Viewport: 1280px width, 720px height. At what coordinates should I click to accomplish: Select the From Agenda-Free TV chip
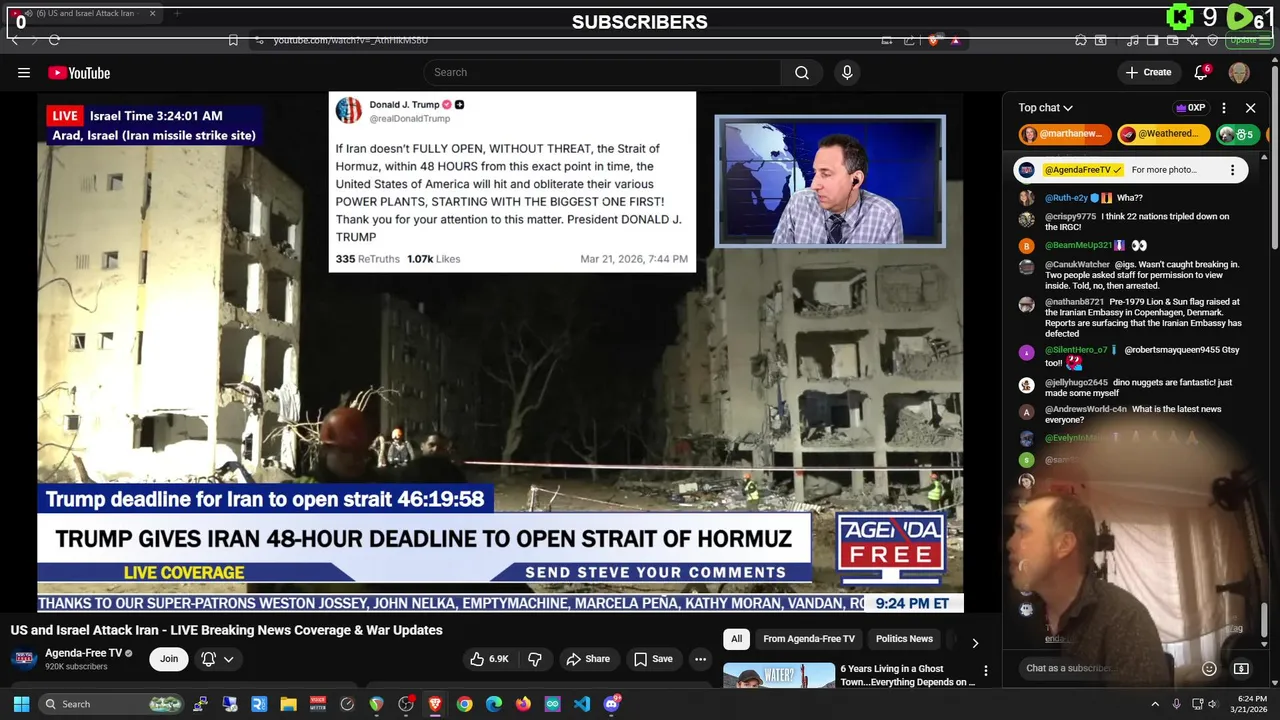click(809, 639)
